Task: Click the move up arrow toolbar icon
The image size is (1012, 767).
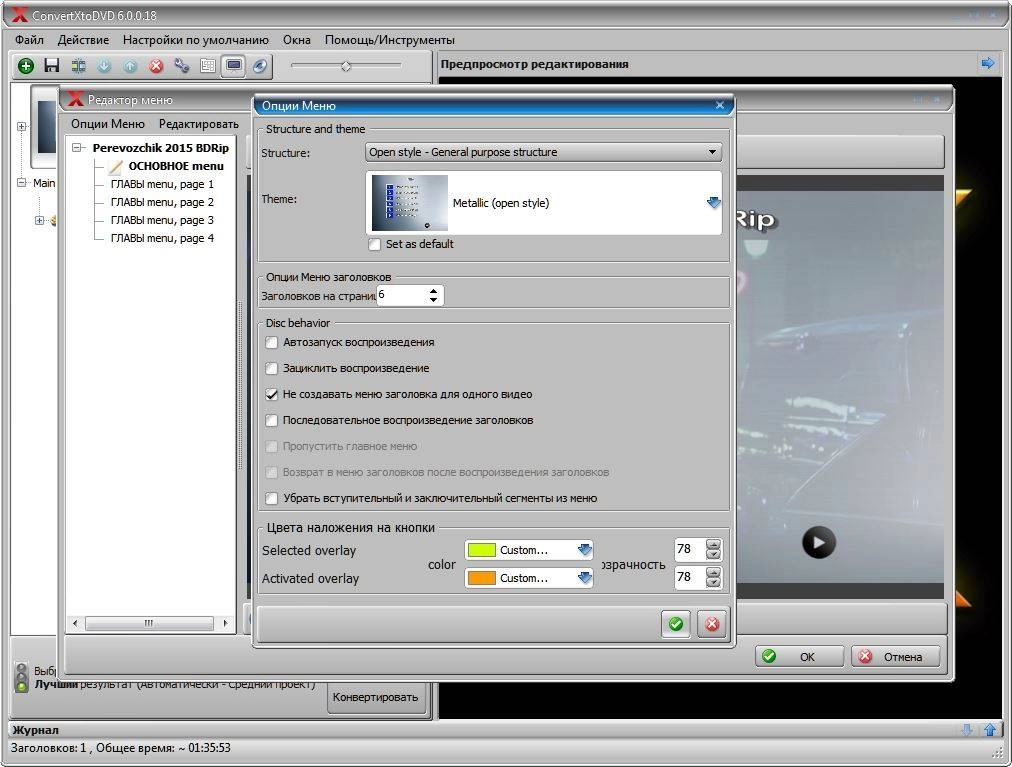Action: (x=130, y=66)
